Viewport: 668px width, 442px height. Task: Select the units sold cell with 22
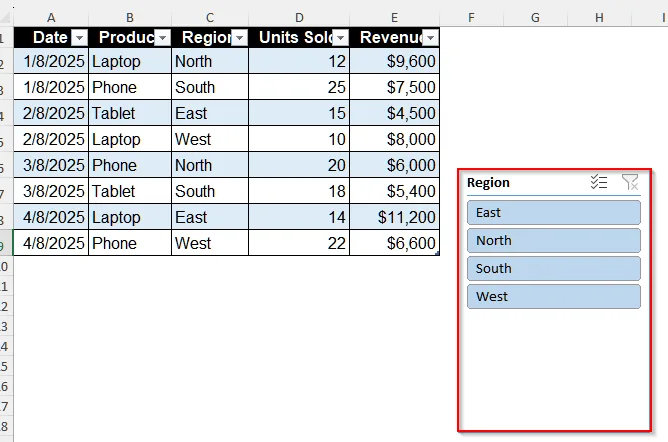[299, 243]
